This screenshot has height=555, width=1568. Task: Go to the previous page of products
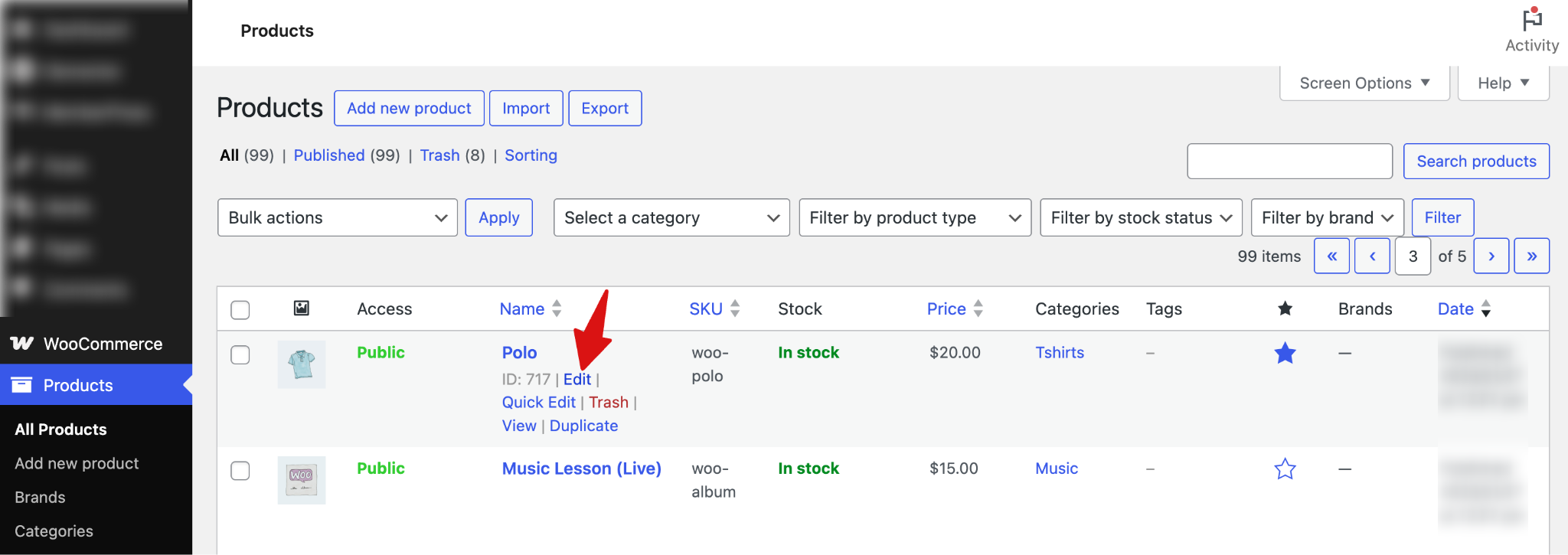tap(1372, 256)
